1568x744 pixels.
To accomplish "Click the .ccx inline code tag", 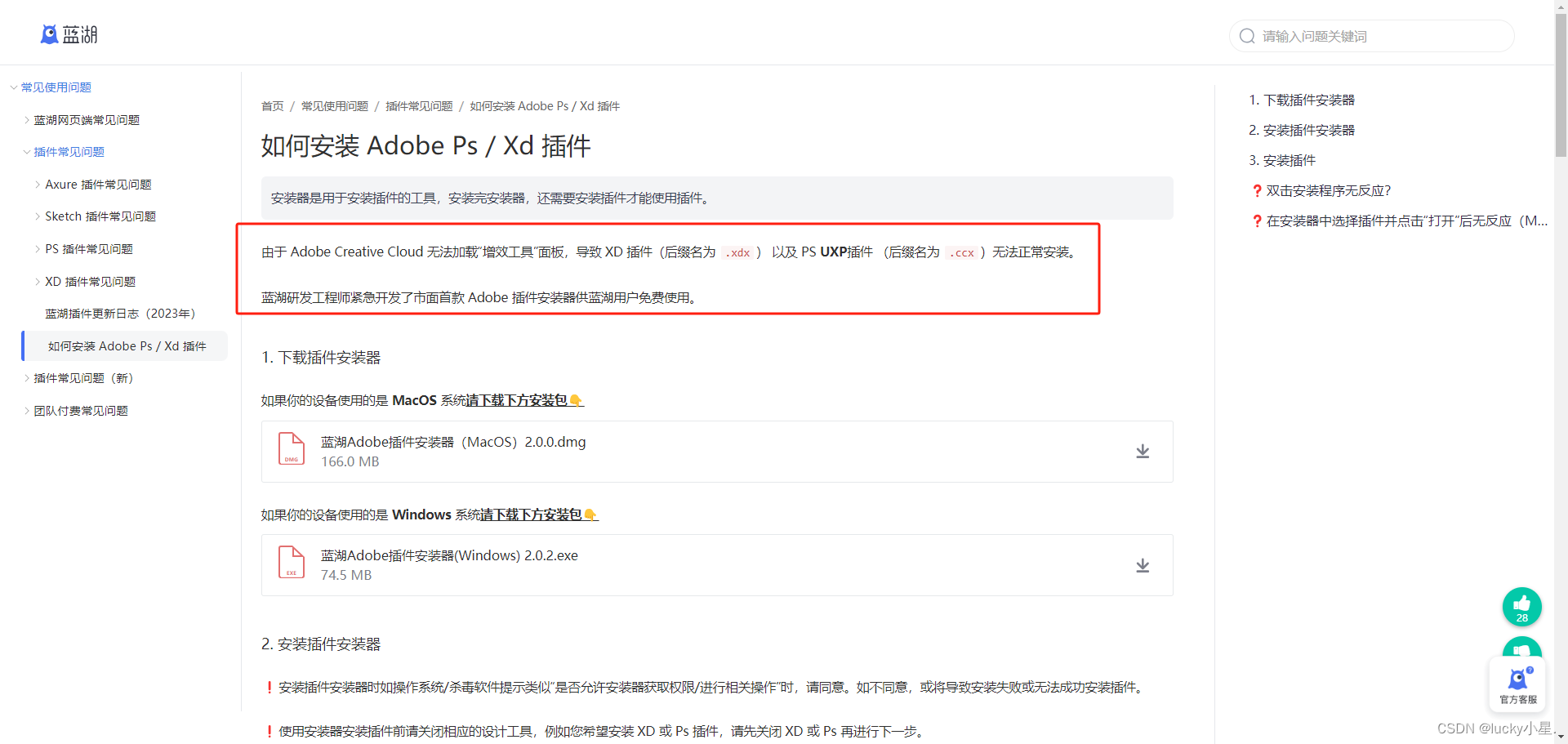I will [x=961, y=253].
